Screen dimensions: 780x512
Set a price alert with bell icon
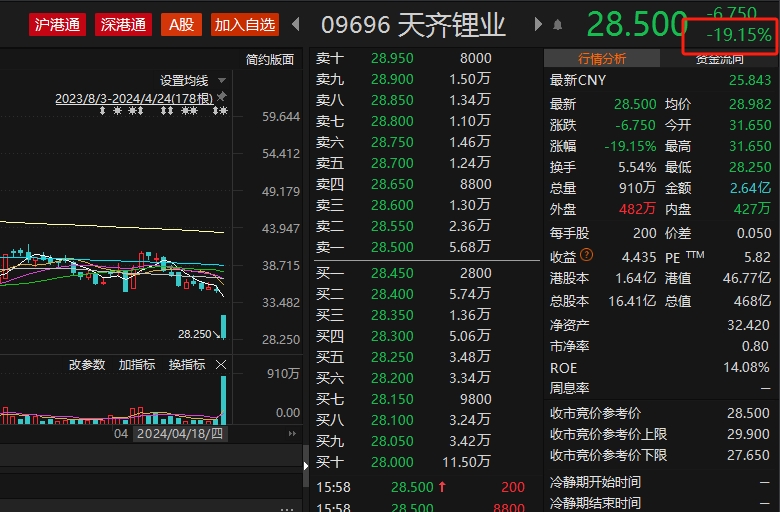[558, 25]
